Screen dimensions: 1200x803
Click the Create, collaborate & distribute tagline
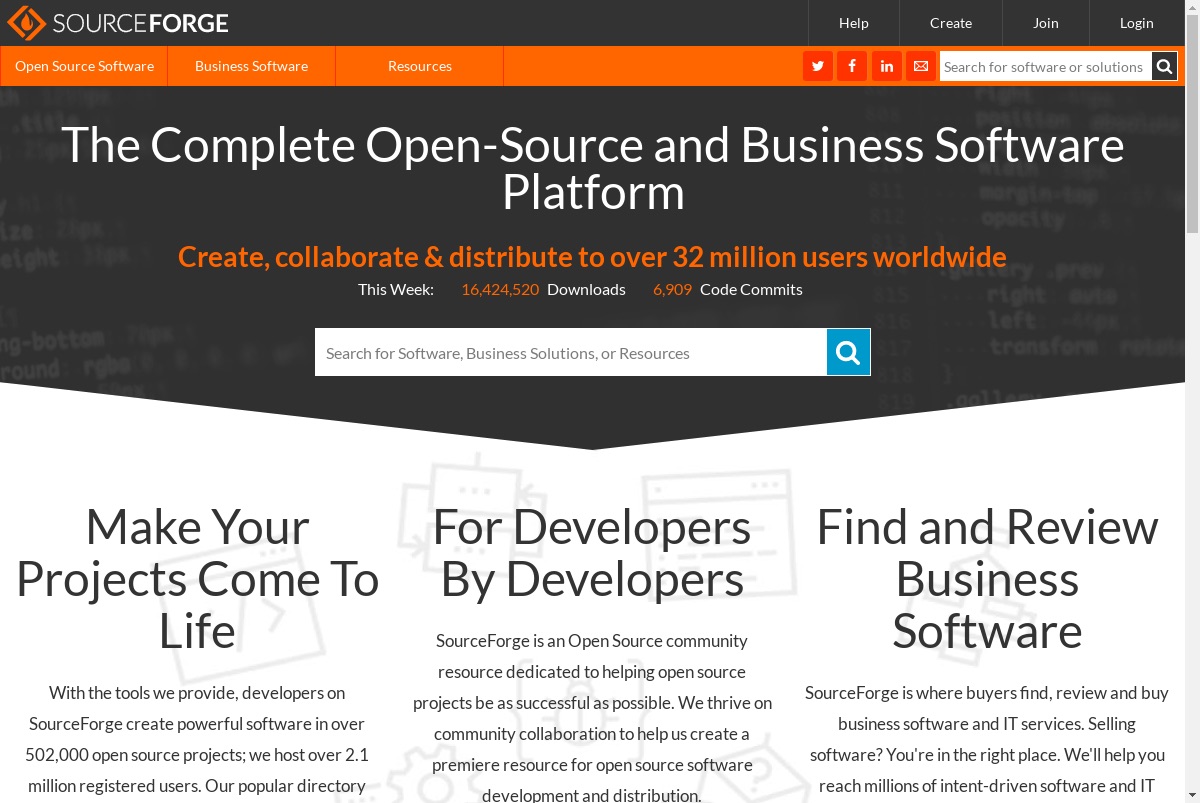592,257
